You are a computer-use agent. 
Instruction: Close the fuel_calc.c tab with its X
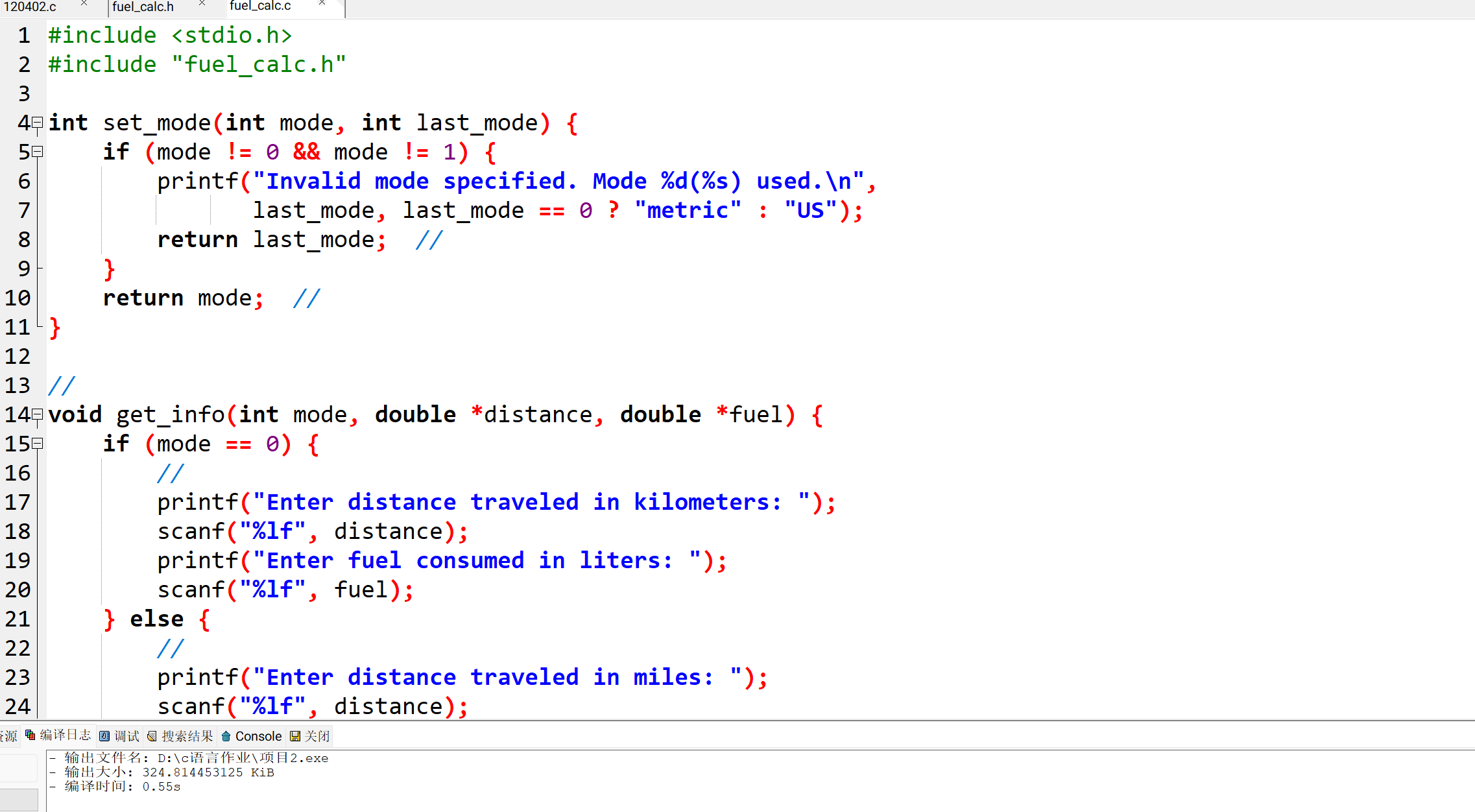tap(322, 4)
